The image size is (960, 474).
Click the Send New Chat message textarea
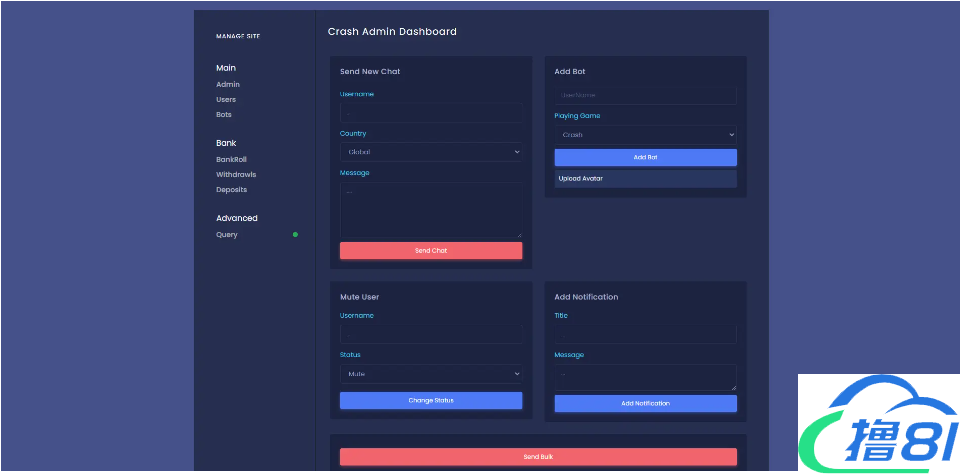pyautogui.click(x=430, y=210)
